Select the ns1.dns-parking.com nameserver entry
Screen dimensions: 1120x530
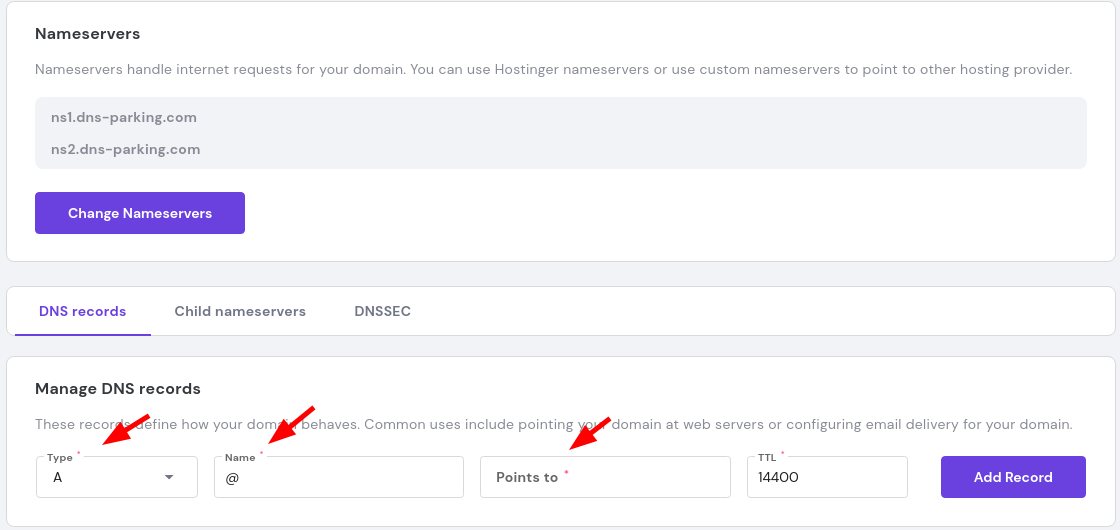point(124,117)
